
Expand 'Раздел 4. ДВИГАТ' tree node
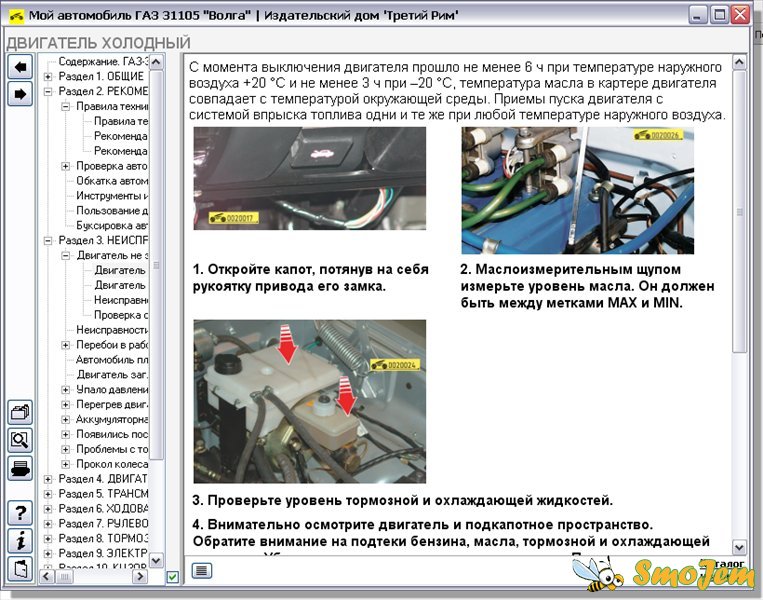pyautogui.click(x=48, y=479)
